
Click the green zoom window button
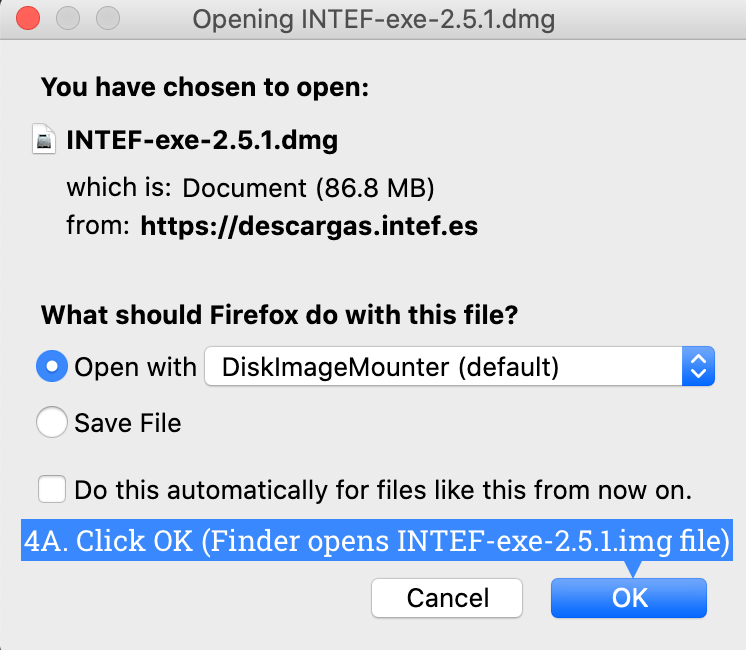pos(106,18)
